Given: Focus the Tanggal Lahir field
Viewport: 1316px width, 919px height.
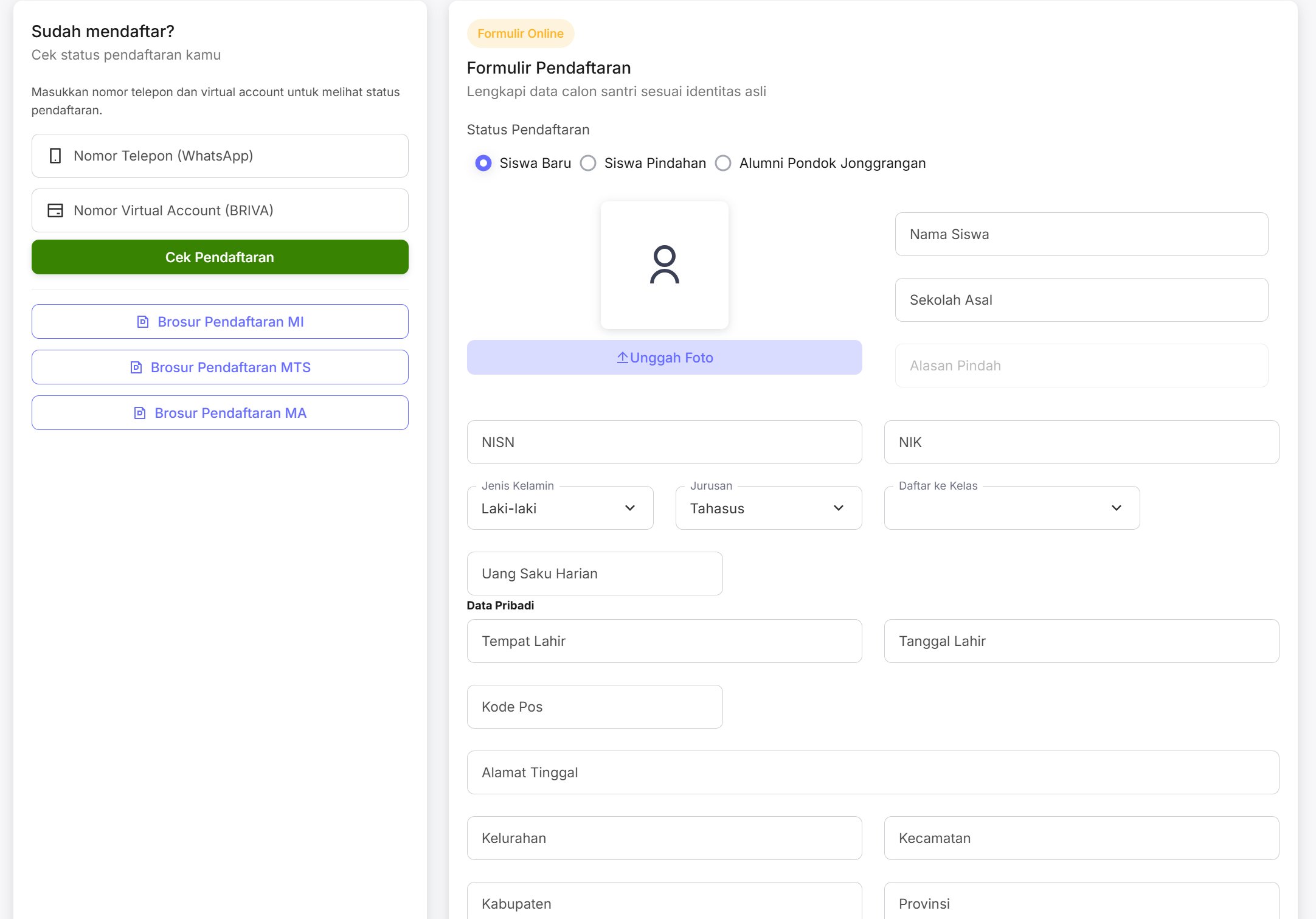Looking at the screenshot, I should (1081, 641).
